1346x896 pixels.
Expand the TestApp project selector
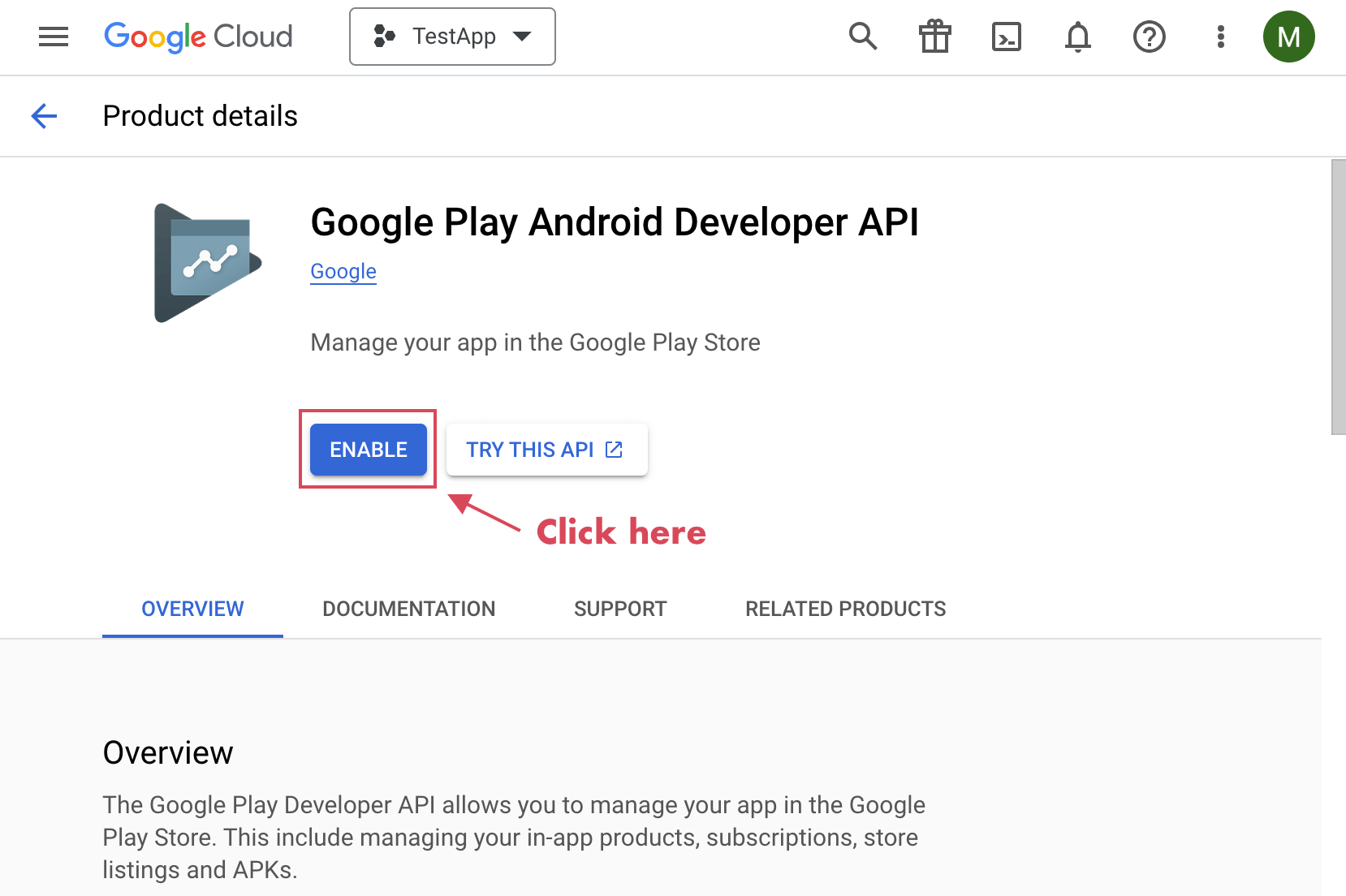pos(452,37)
